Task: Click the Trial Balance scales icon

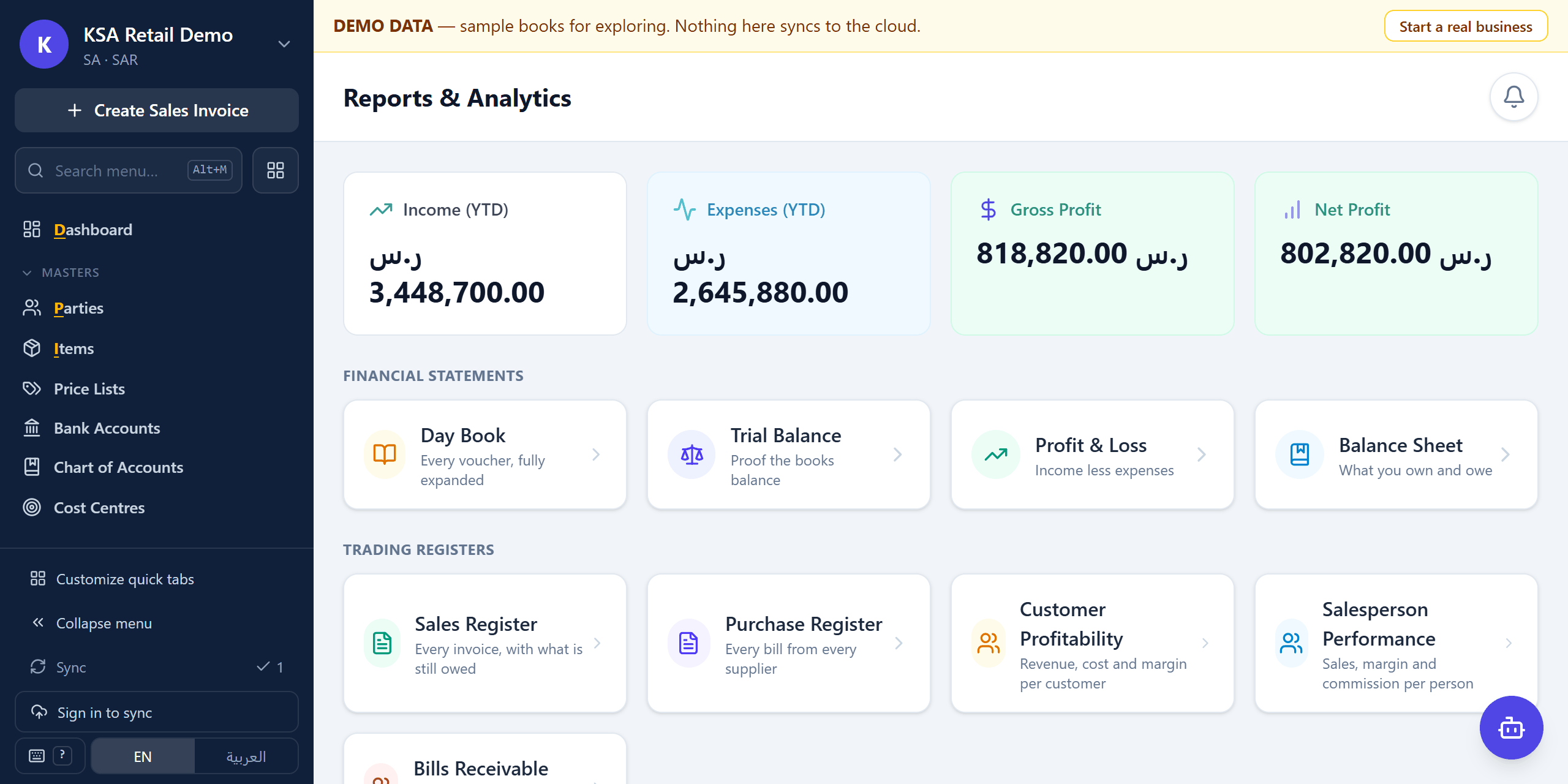Action: [692, 454]
